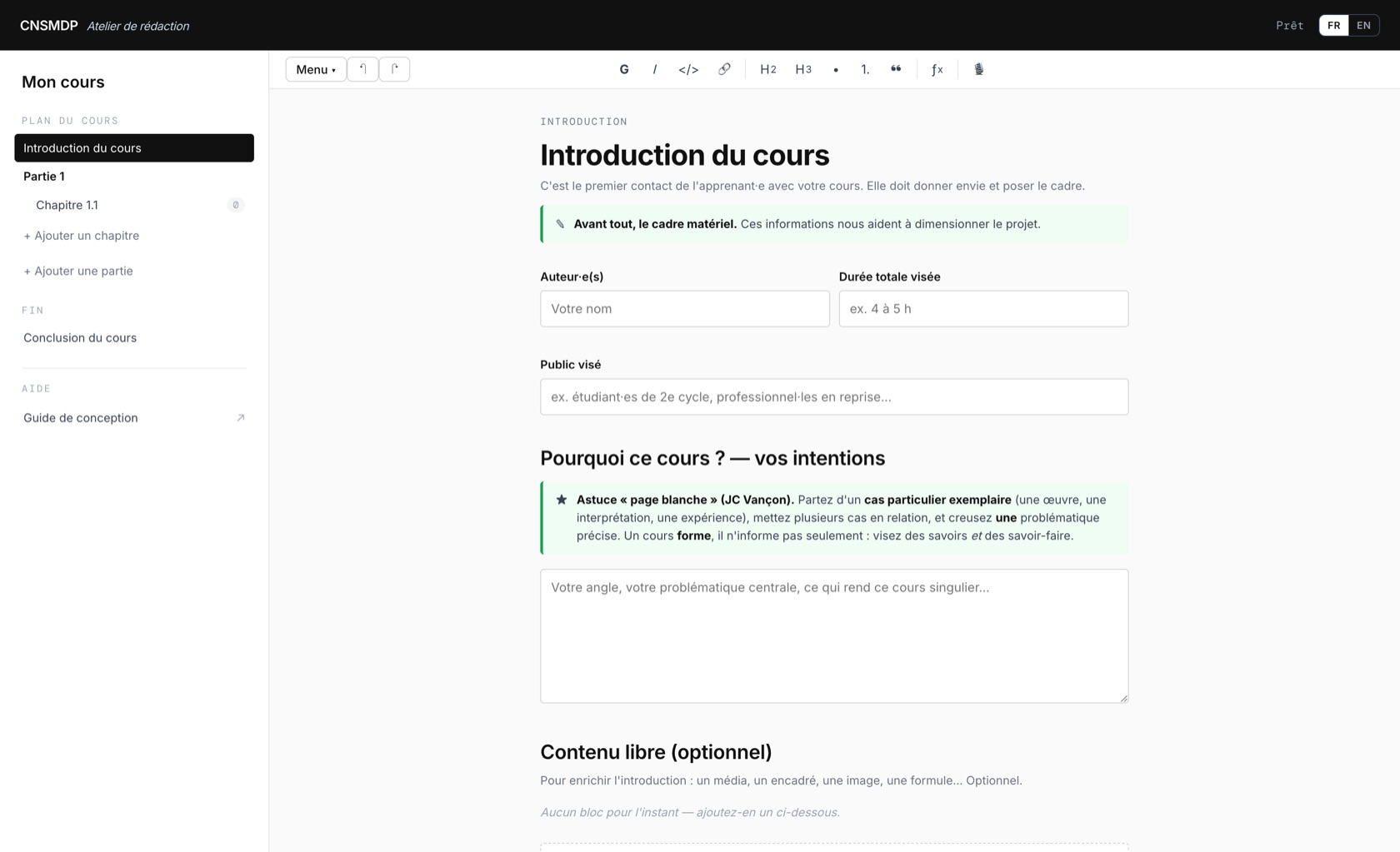Screen dimensions: 1400x852
Task: Click external link arrow beside Guide de conception
Action: (x=241, y=417)
